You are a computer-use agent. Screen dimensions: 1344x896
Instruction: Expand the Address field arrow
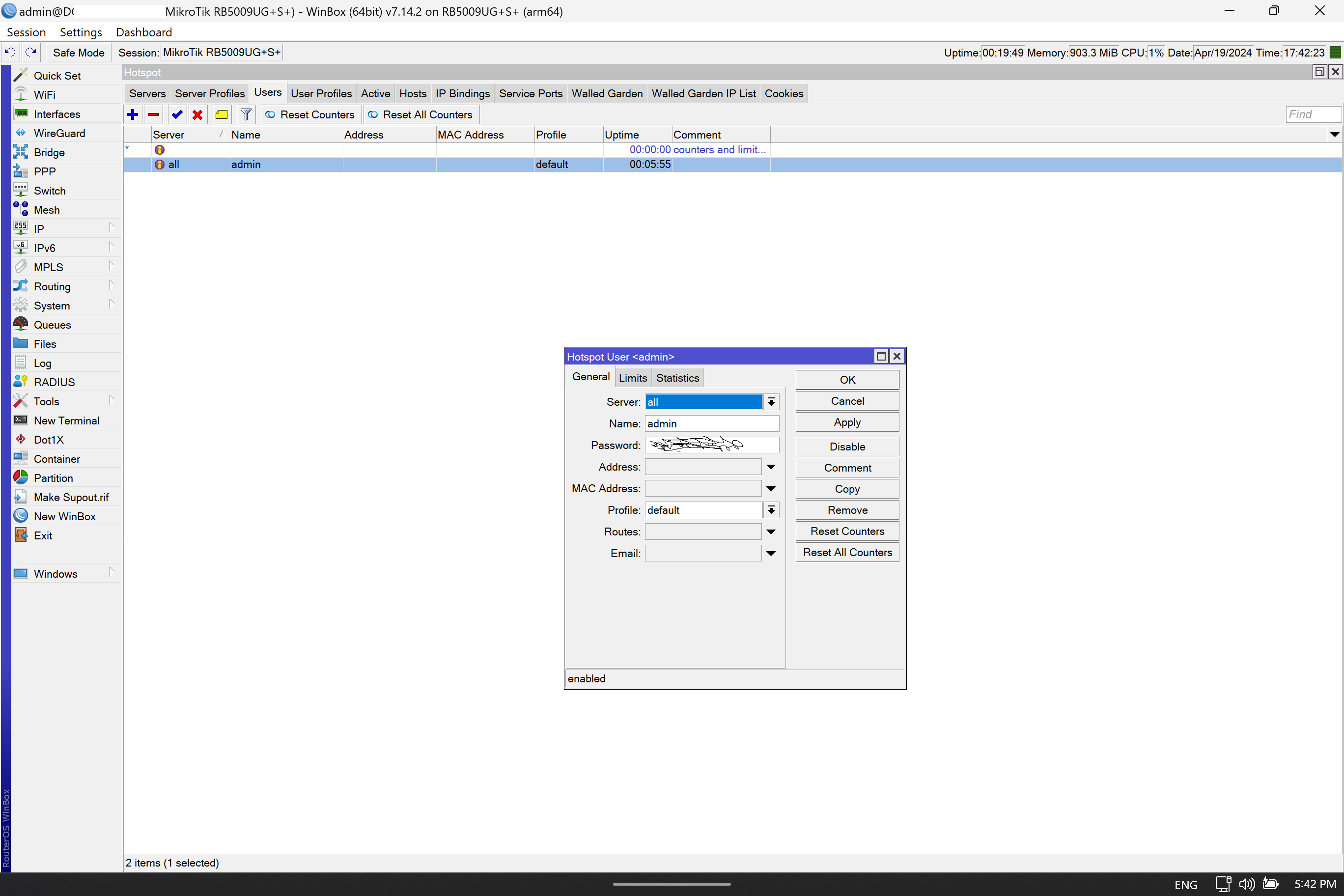771,467
